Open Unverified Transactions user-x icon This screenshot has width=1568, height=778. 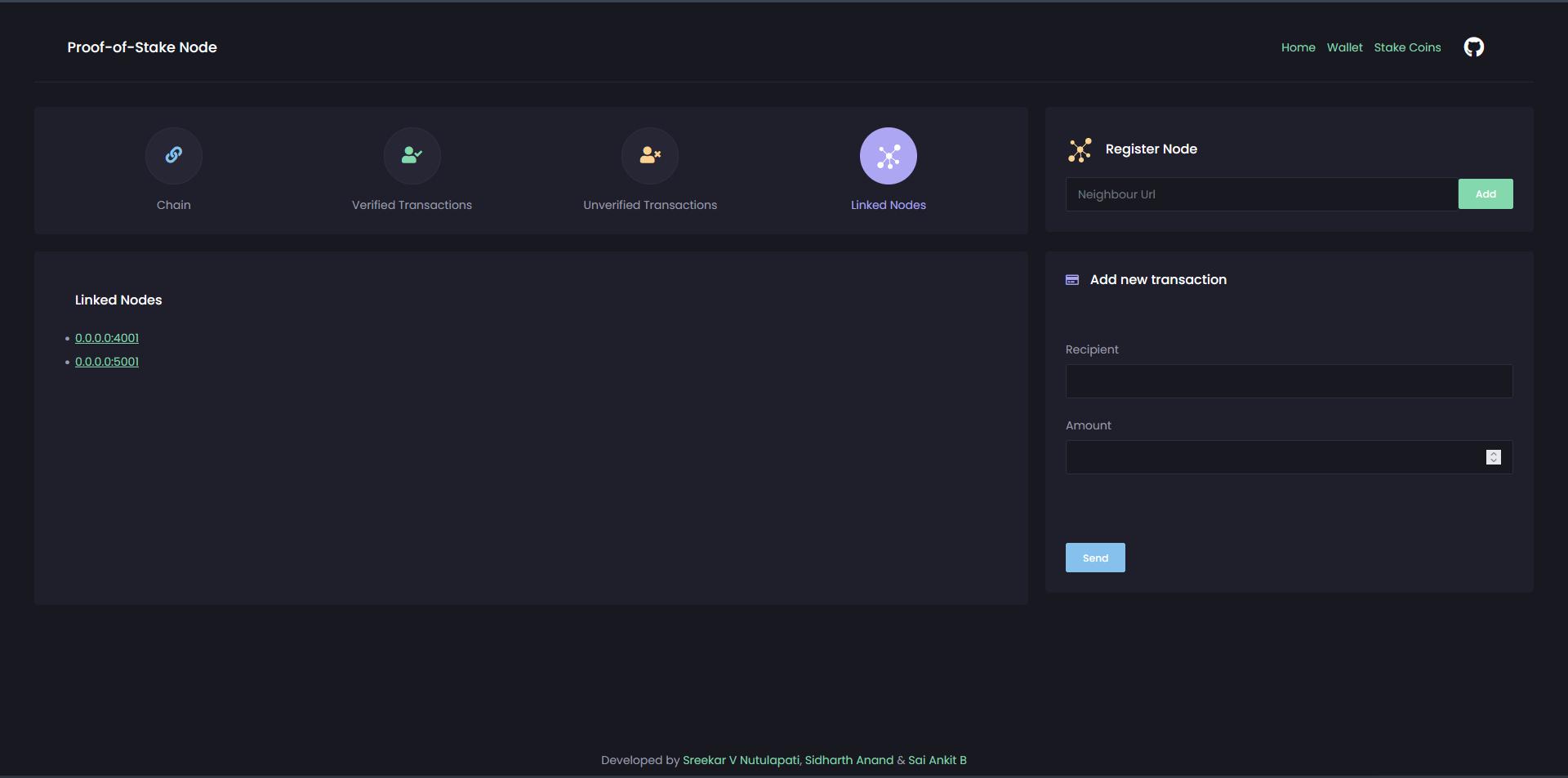click(x=650, y=155)
